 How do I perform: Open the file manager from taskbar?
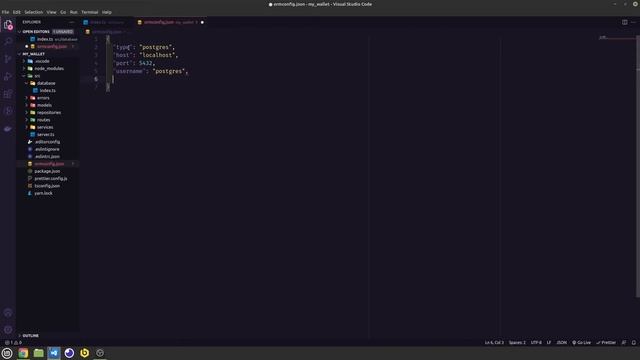(38, 353)
